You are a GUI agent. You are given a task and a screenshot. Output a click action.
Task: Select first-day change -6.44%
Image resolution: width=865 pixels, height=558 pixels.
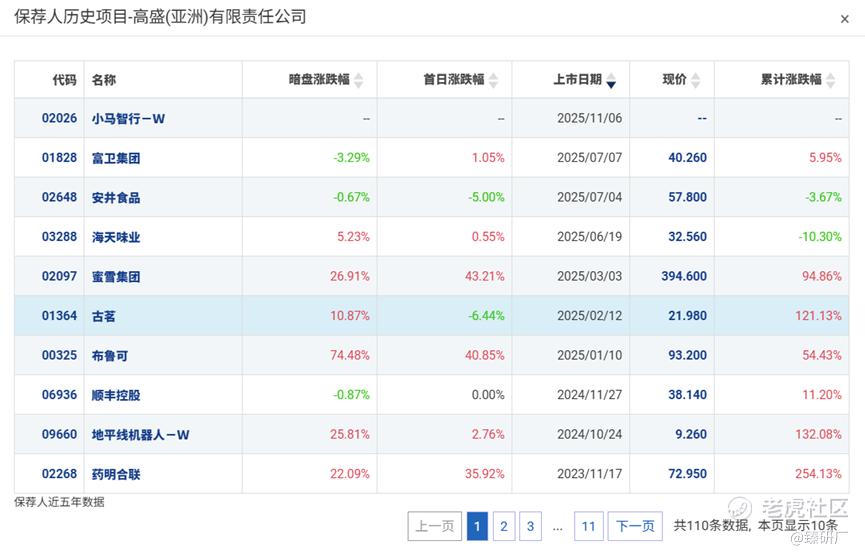tap(486, 316)
